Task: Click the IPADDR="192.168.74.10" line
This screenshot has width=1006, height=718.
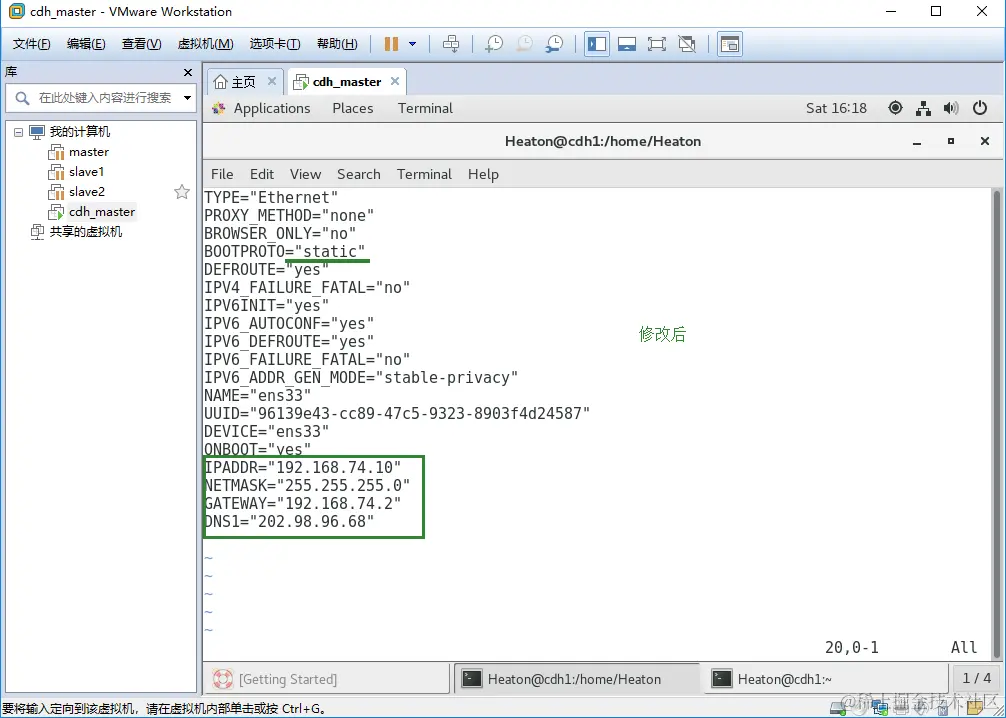Action: tap(302, 467)
